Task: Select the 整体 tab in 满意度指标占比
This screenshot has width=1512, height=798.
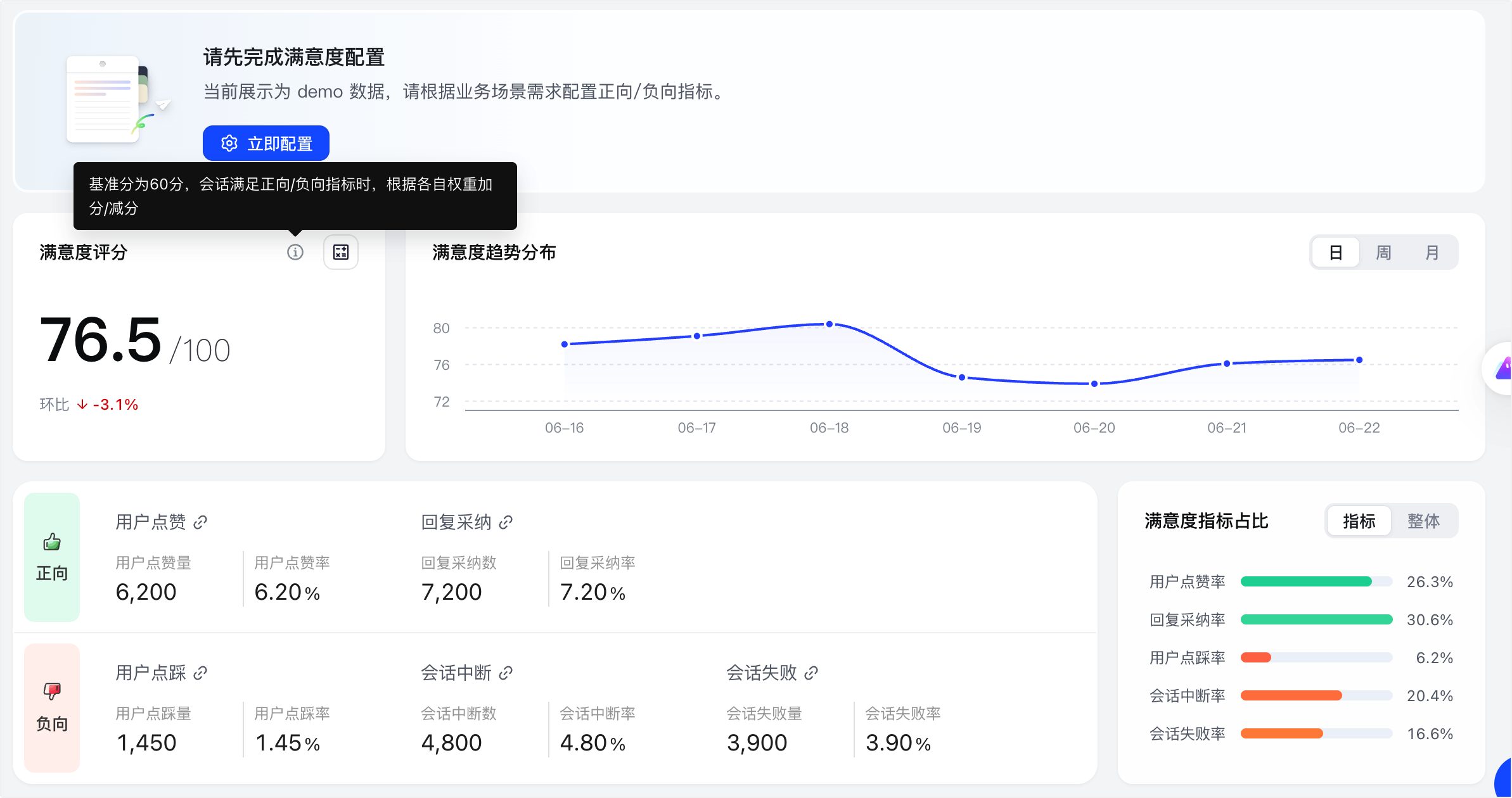Action: [x=1423, y=521]
